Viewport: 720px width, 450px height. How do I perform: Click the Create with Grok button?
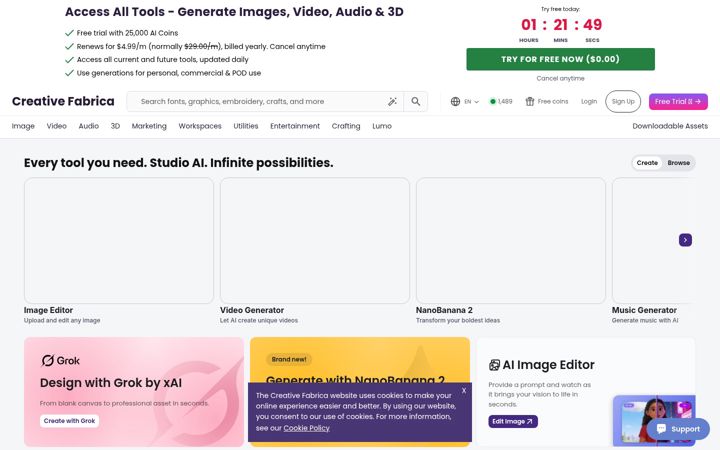pyautogui.click(x=69, y=421)
